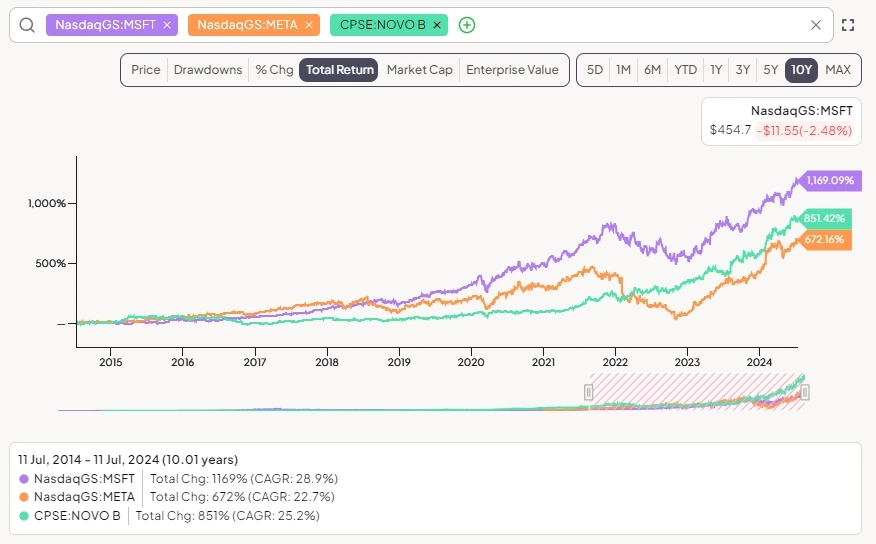Viewport: 876px width, 544px height.
Task: Click CPSE:NOVO B in the legend
Action: 77,516
